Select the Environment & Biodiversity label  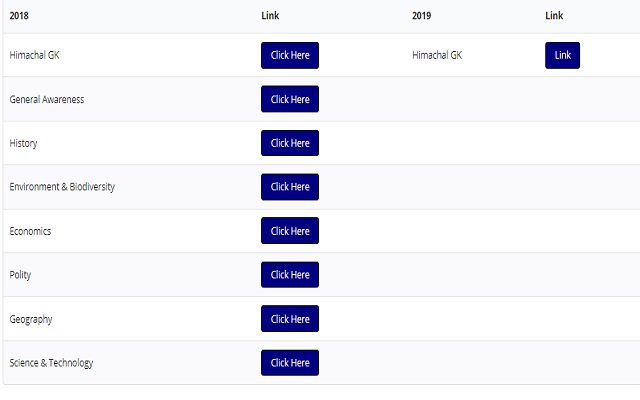pyautogui.click(x=62, y=187)
